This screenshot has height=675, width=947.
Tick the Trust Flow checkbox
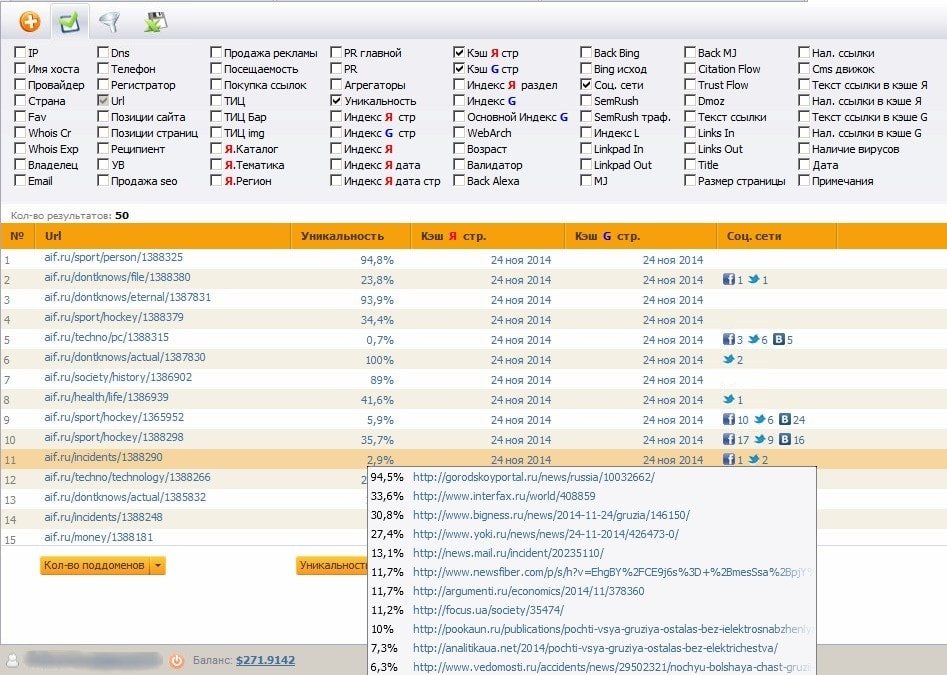[690, 85]
